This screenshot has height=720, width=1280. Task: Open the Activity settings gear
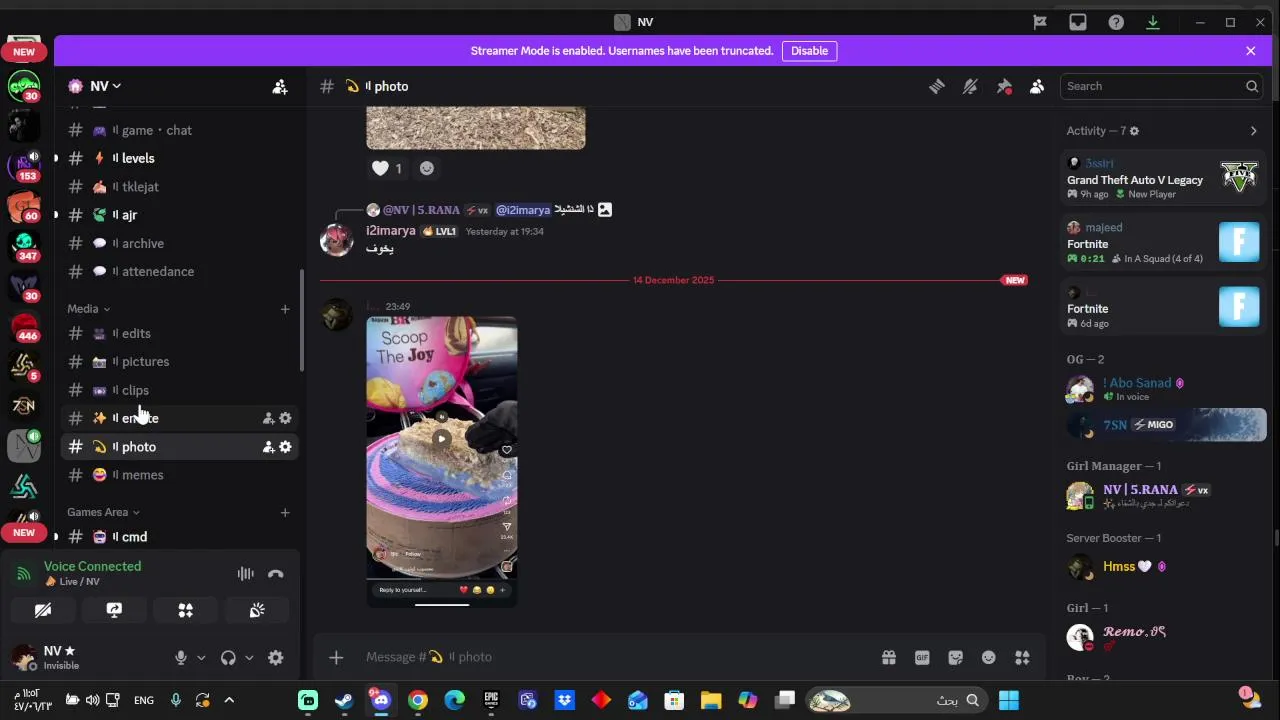coord(1134,131)
